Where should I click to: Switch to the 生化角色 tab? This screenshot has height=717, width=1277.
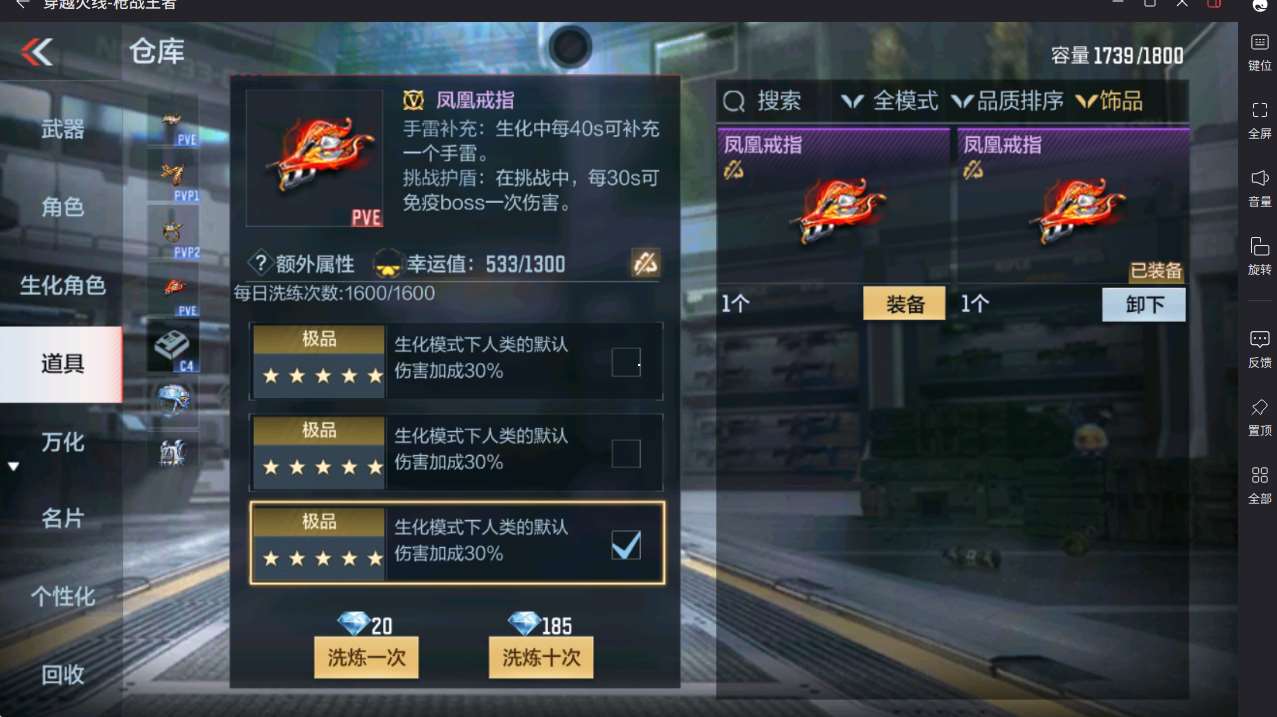62,285
